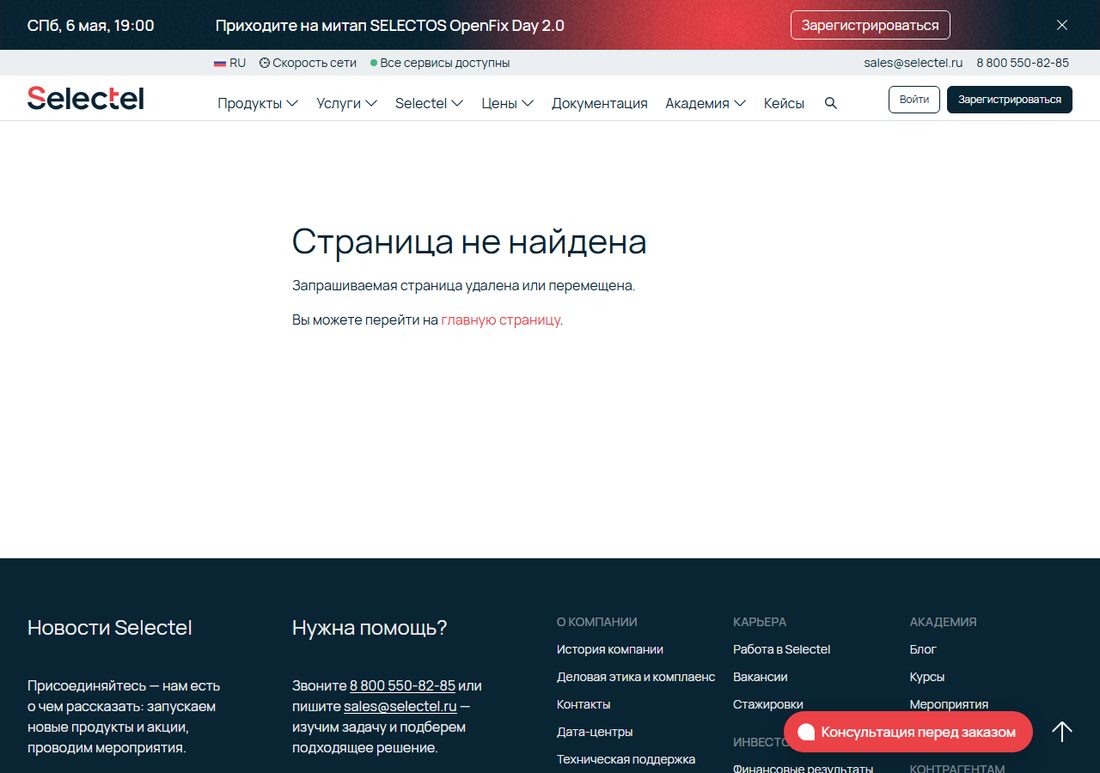
Task: Open the Стажировки footer link
Action: tap(767, 704)
